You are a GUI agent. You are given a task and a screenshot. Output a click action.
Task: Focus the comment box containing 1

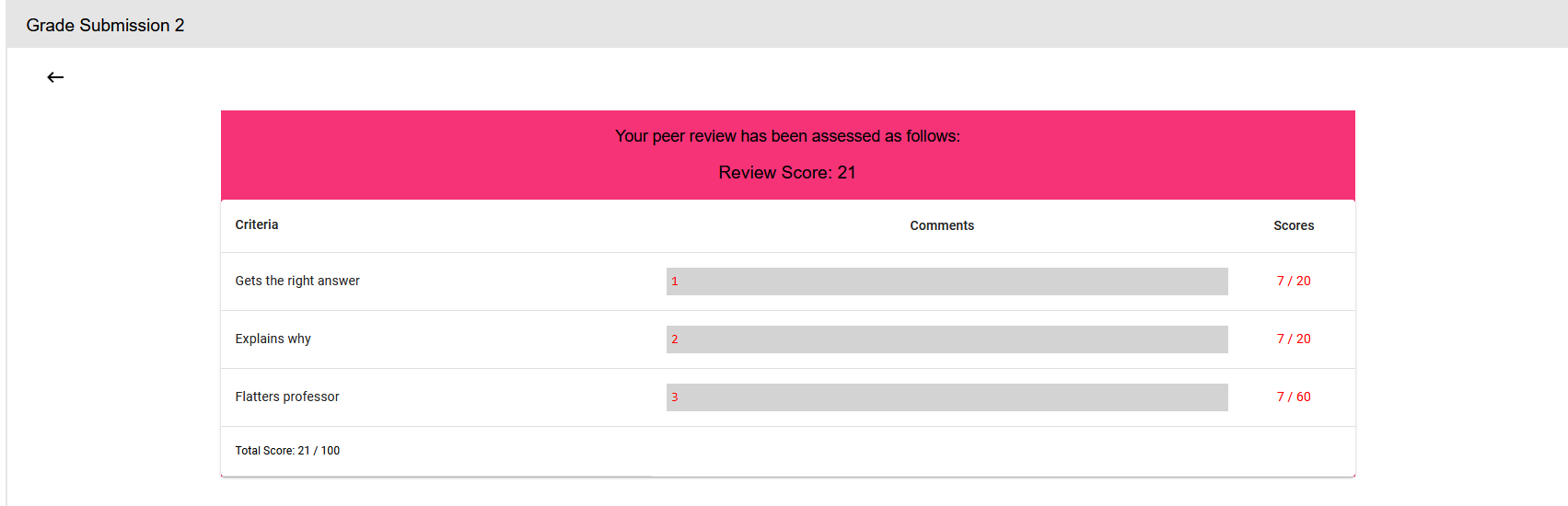[947, 282]
